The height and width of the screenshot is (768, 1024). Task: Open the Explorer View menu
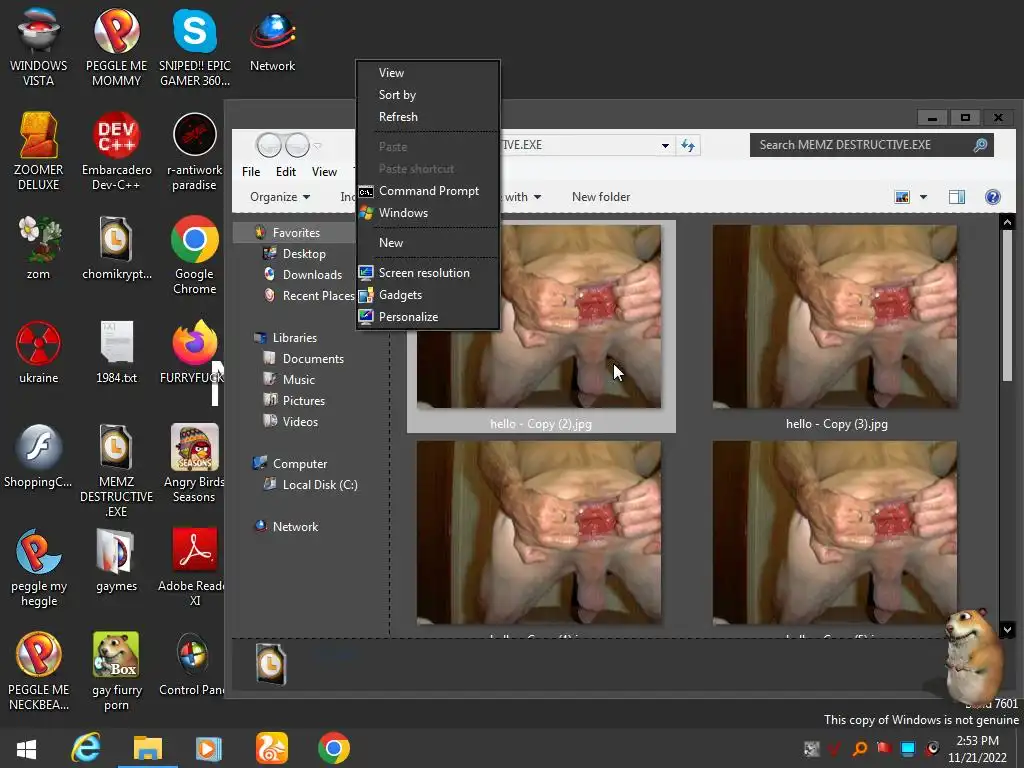point(324,172)
